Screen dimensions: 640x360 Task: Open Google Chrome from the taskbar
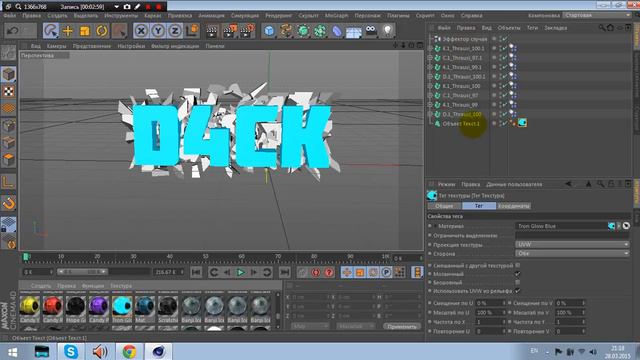[x=129, y=351]
